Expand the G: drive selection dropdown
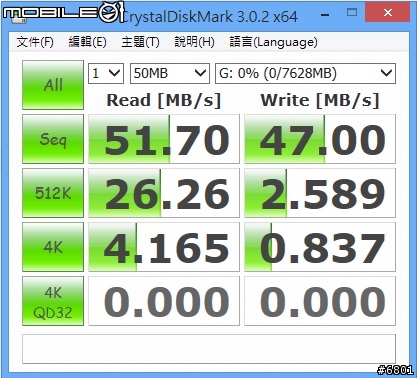Screen dimensions: 417x378 coord(305,73)
